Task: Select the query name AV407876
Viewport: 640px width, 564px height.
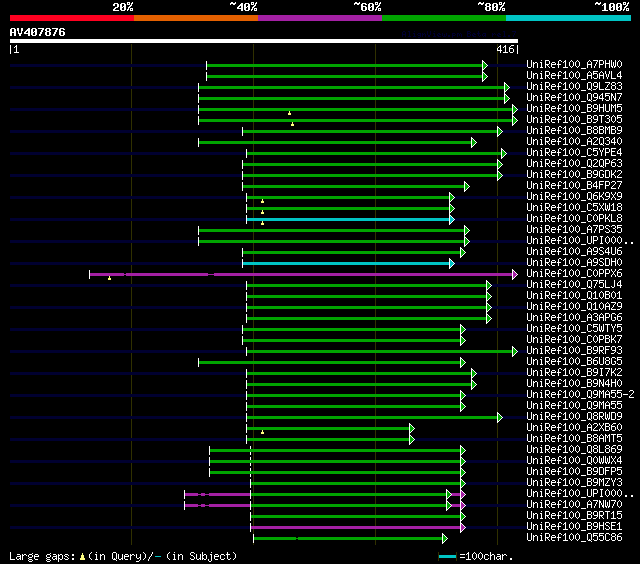Action: click(x=38, y=32)
